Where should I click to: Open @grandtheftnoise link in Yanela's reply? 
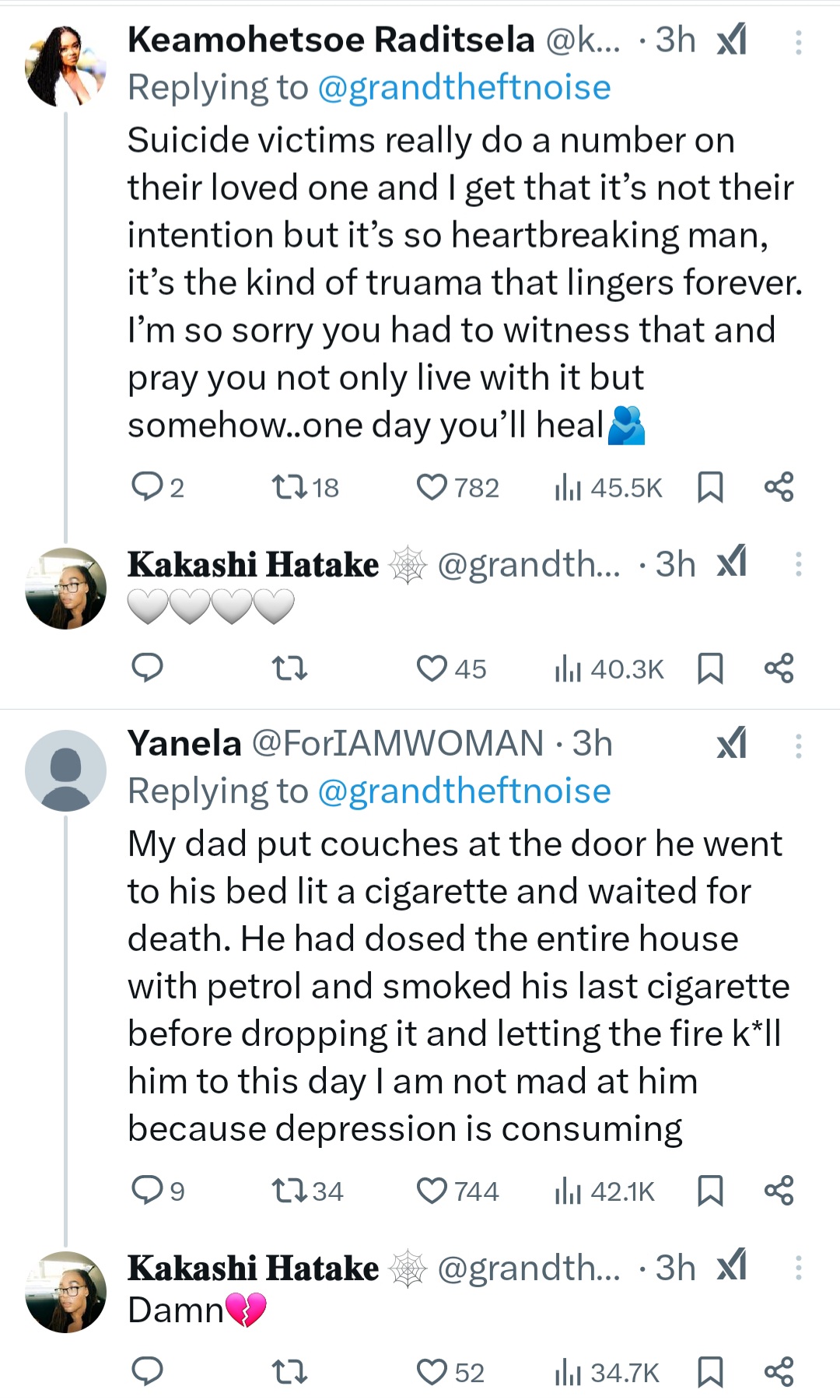click(x=464, y=791)
